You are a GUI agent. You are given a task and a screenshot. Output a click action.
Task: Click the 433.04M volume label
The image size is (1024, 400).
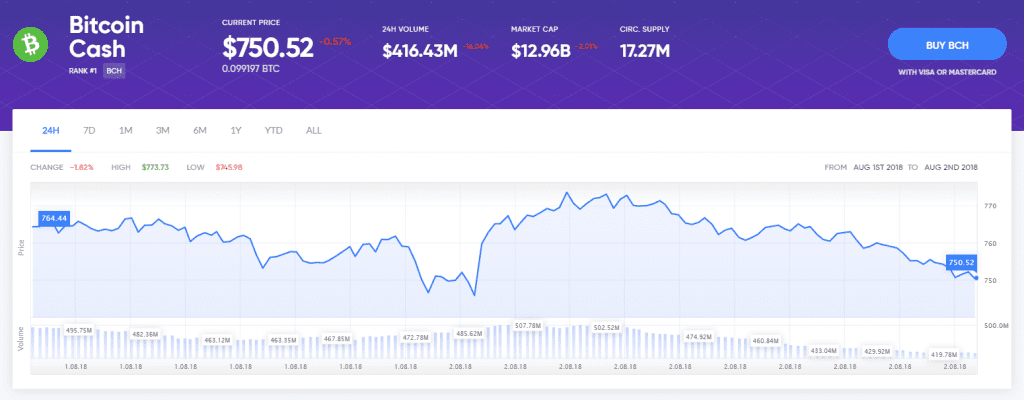pyautogui.click(x=823, y=350)
